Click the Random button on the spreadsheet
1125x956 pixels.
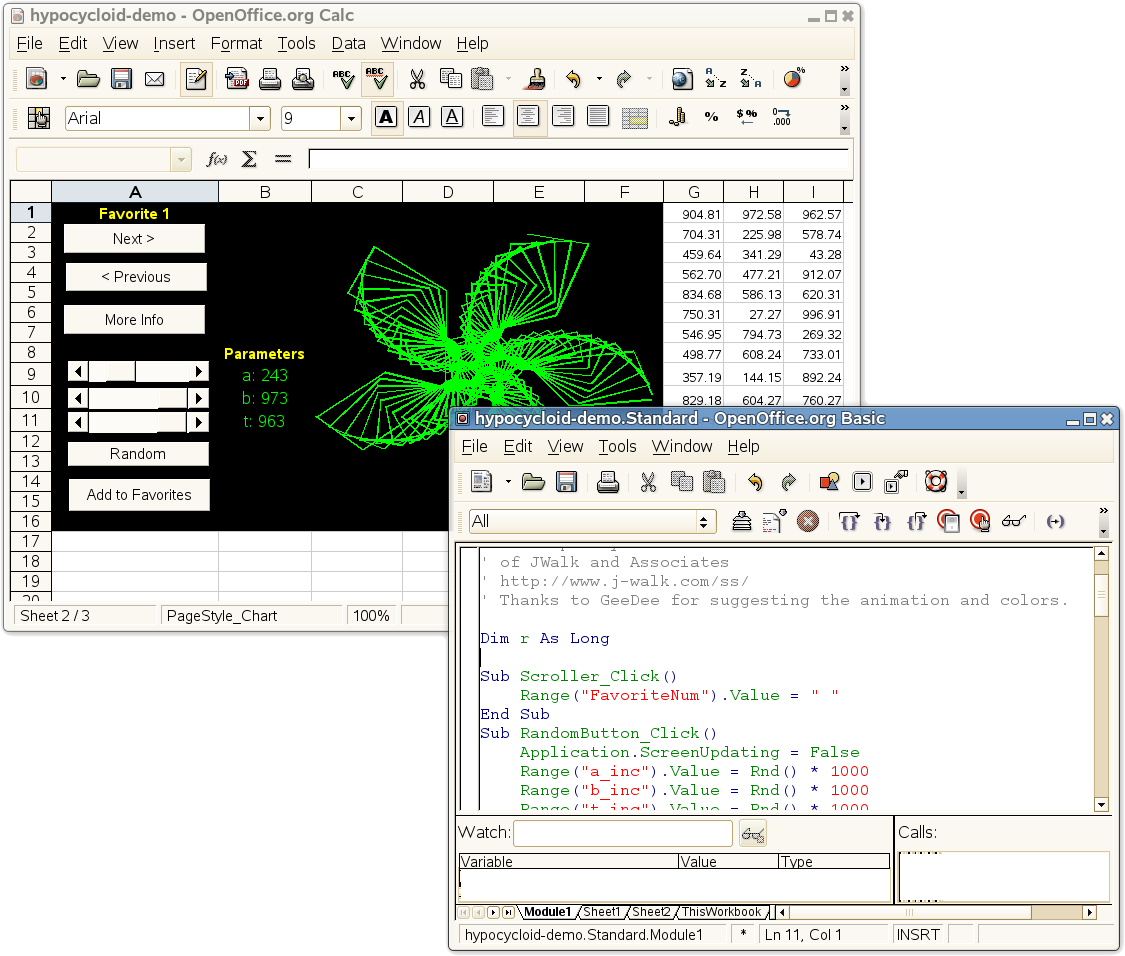click(137, 453)
